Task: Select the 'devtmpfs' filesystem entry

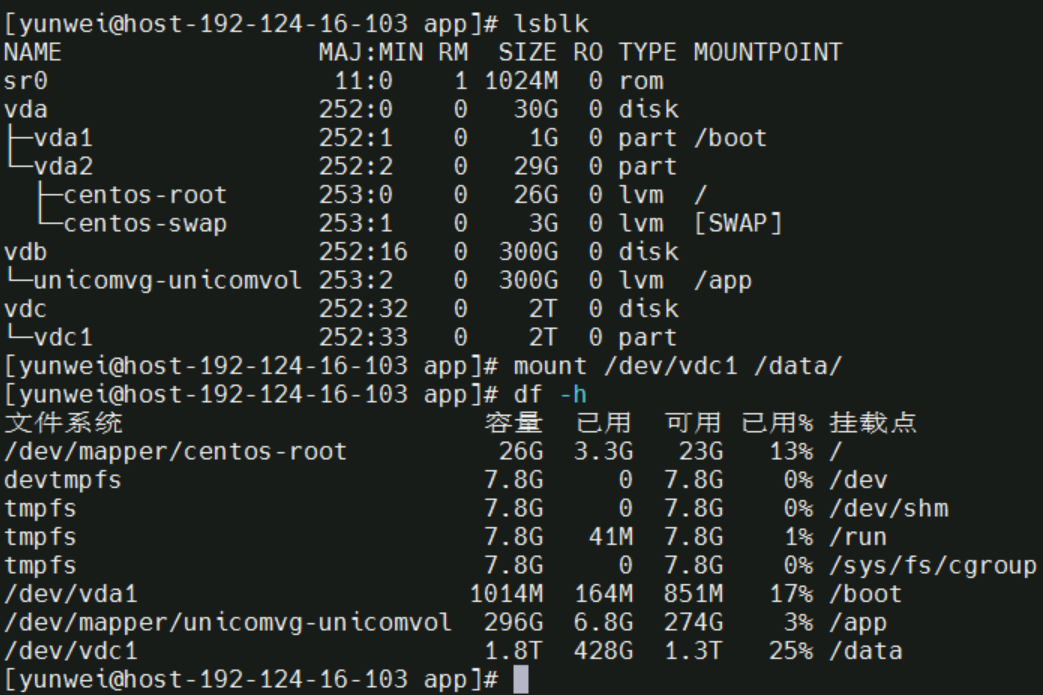Action: pyautogui.click(x=63, y=480)
